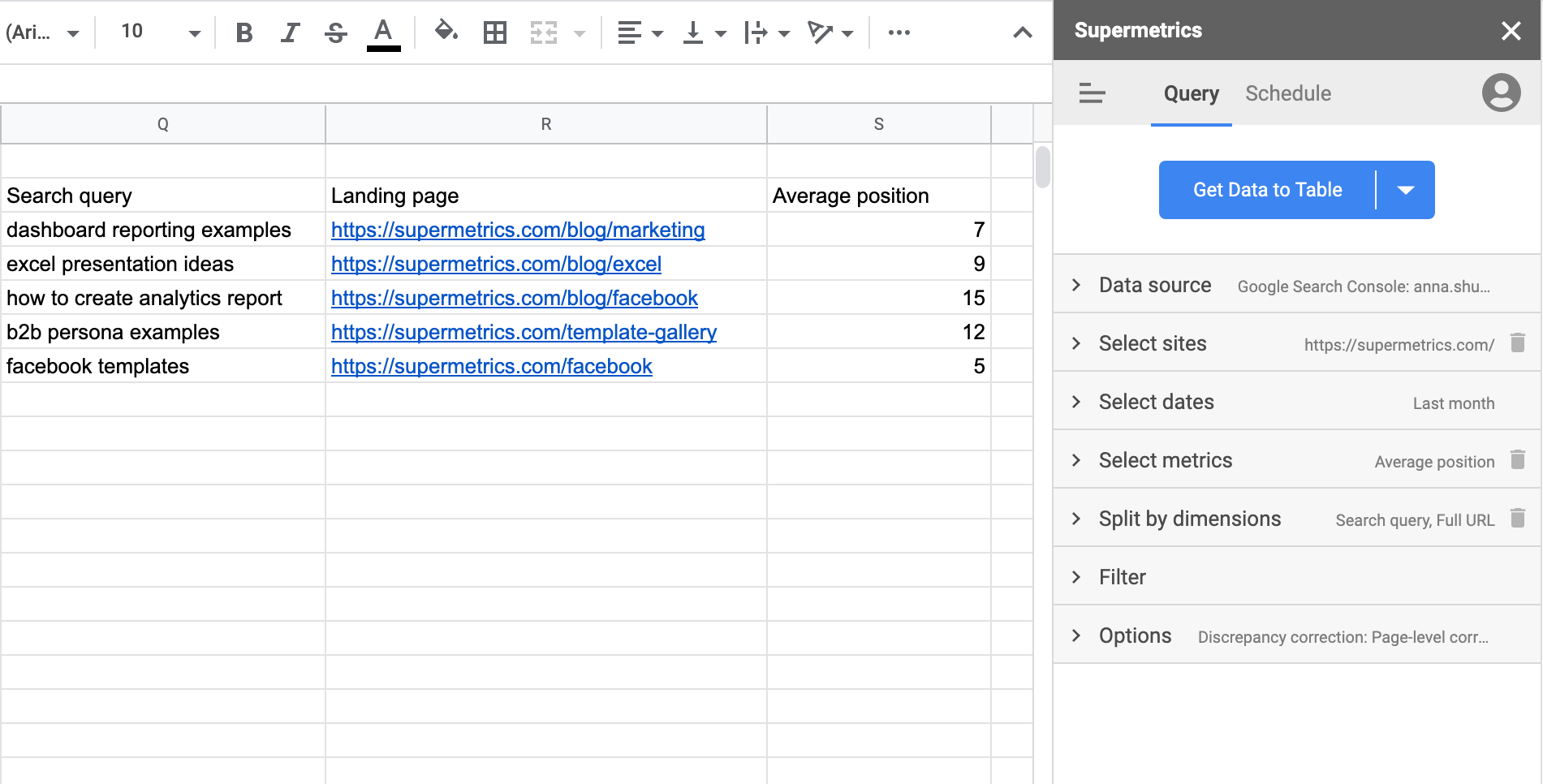This screenshot has height=784, width=1543.
Task: Click the merge cells icon
Action: (543, 32)
